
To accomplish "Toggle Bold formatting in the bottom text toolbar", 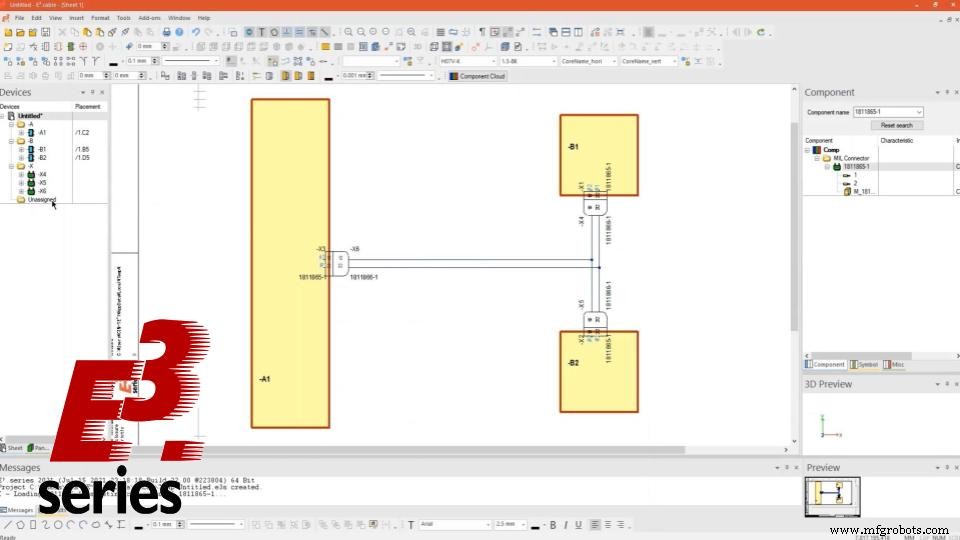I will point(551,525).
